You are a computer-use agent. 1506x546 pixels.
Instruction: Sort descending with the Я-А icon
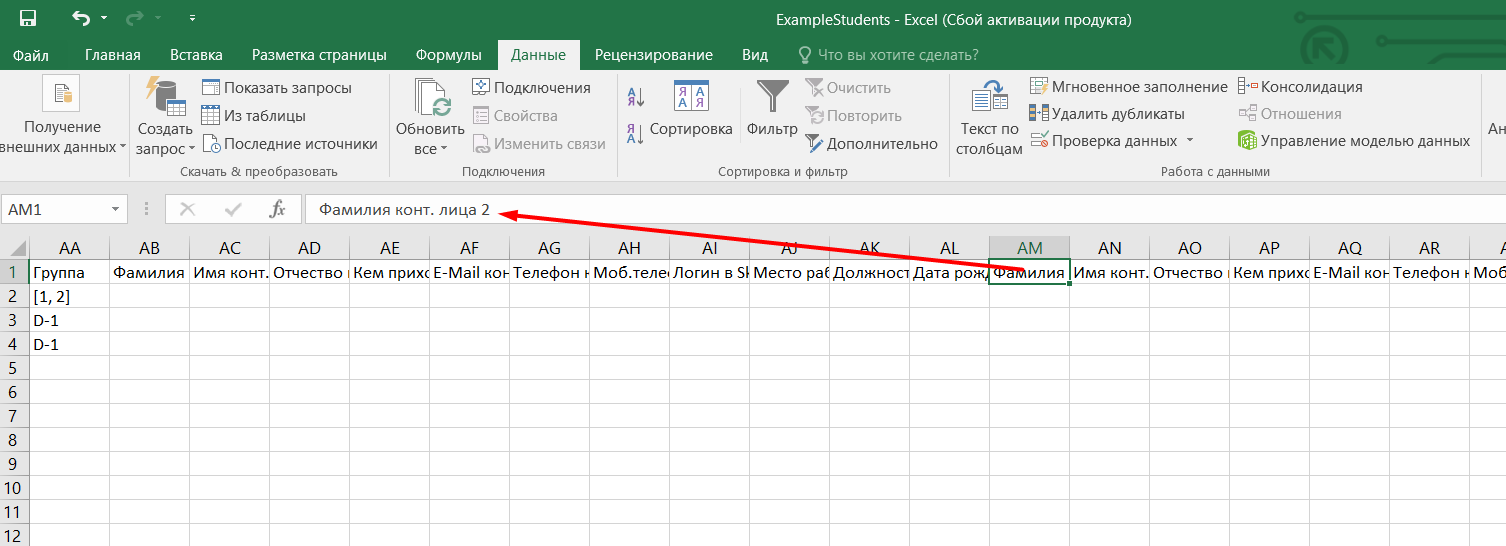coord(636,134)
